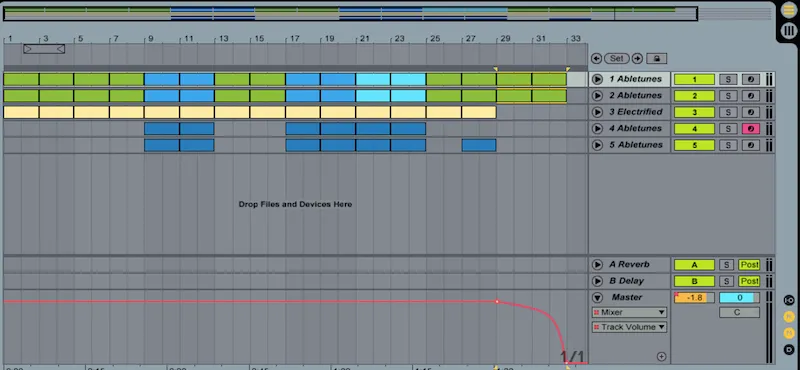This screenshot has height=370, width=800.
Task: Click the automation breakpoint near bar 29
Action: pyautogui.click(x=497, y=302)
